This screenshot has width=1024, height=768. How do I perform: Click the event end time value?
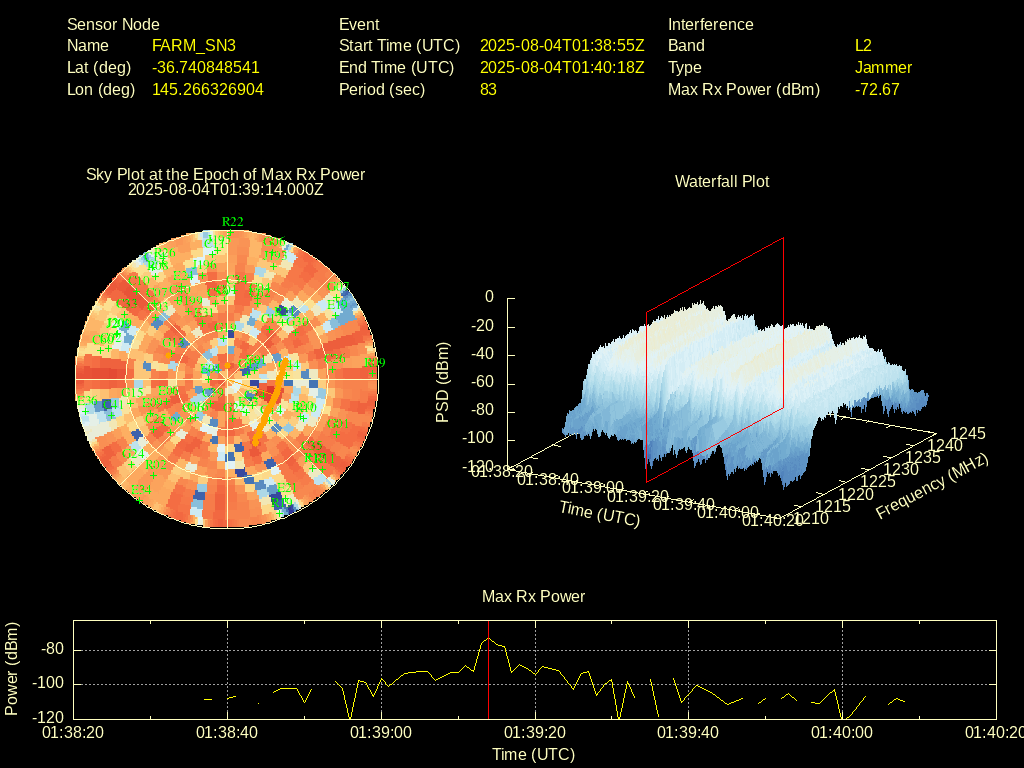(x=562, y=68)
